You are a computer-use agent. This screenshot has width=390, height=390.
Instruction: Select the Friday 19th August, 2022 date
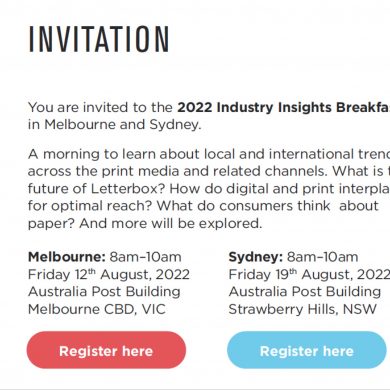309,274
